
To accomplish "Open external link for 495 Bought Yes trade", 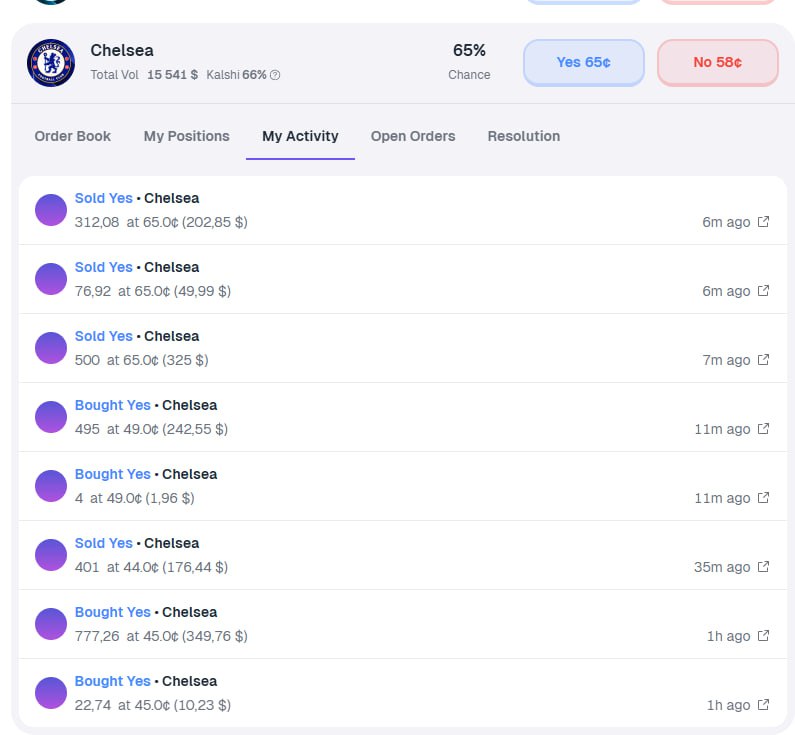I will (763, 429).
